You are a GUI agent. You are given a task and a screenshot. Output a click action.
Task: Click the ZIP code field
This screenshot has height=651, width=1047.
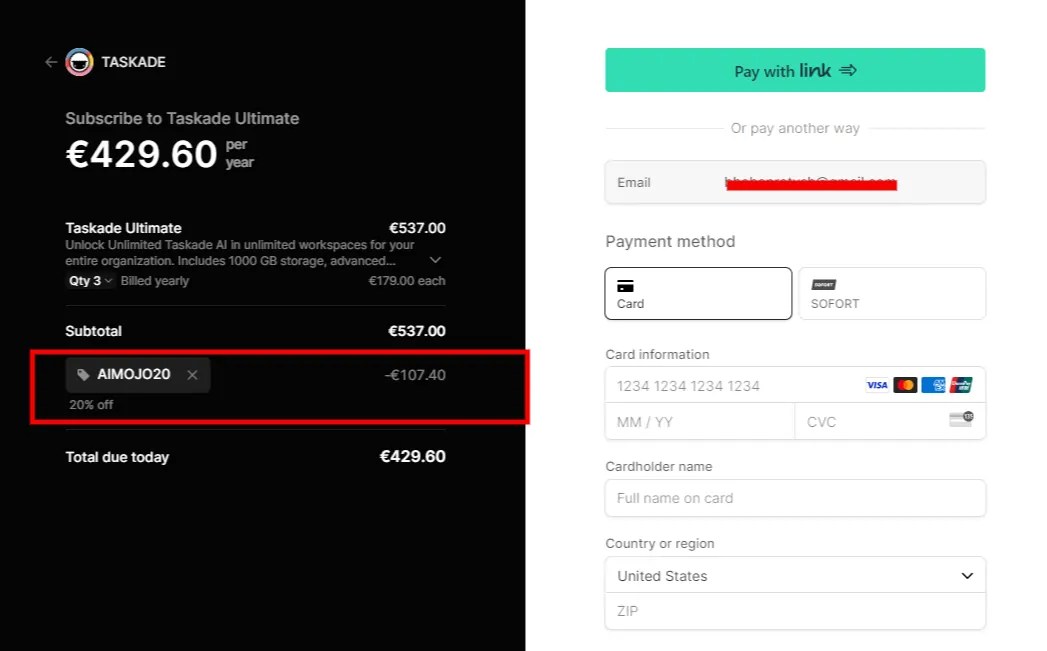tap(795, 611)
